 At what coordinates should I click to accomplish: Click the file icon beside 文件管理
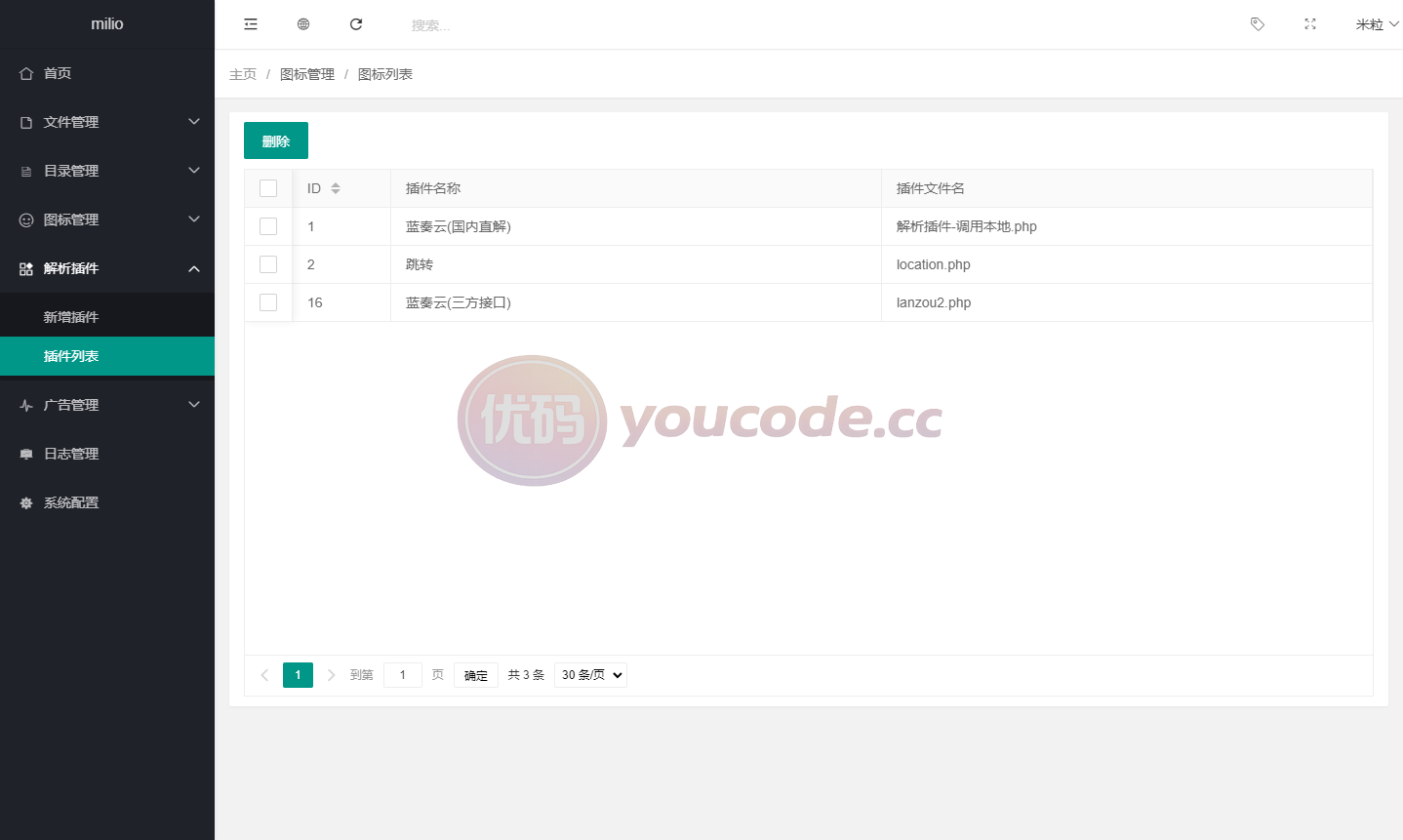pos(26,122)
